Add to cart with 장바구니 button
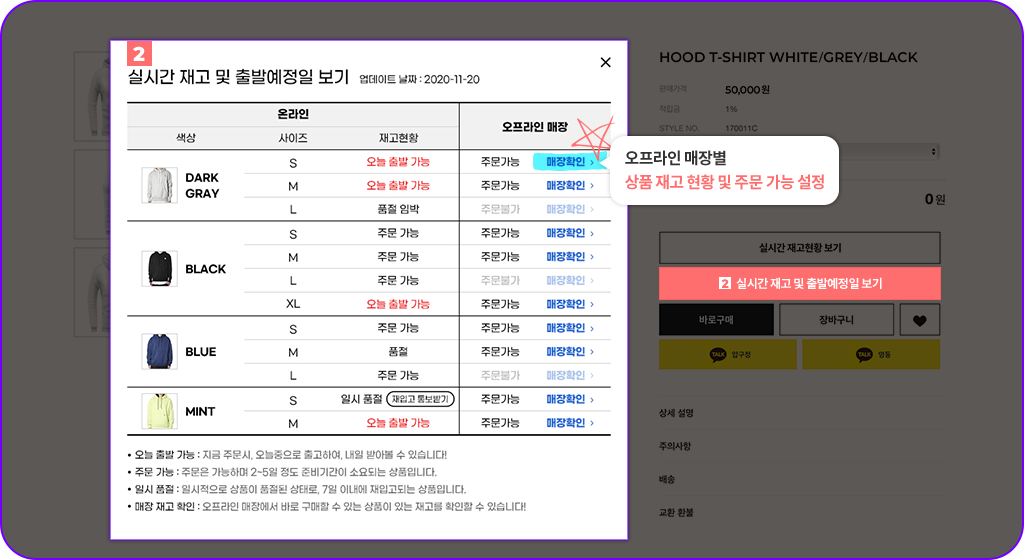 [x=836, y=320]
